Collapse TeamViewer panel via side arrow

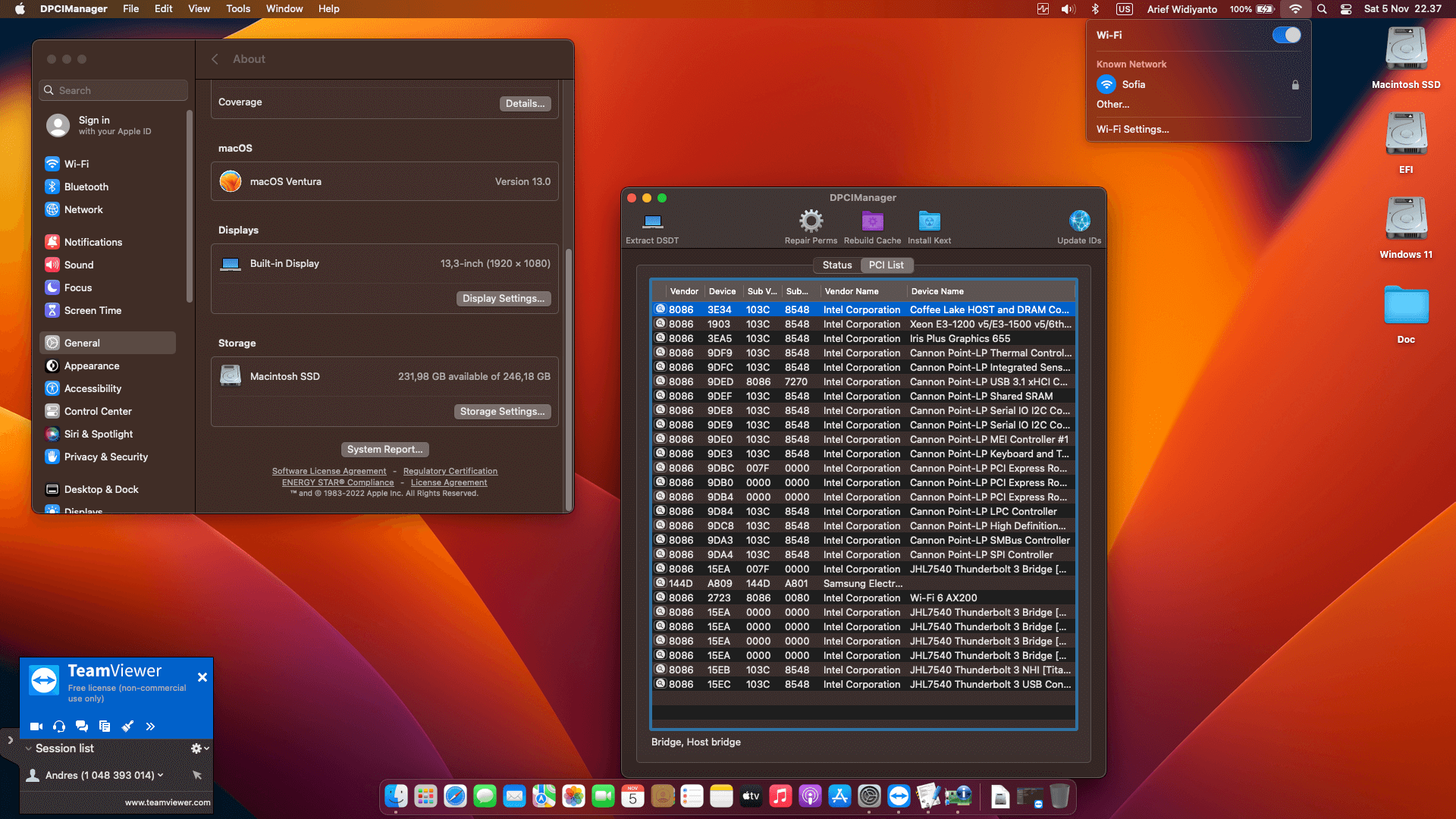click(x=10, y=740)
